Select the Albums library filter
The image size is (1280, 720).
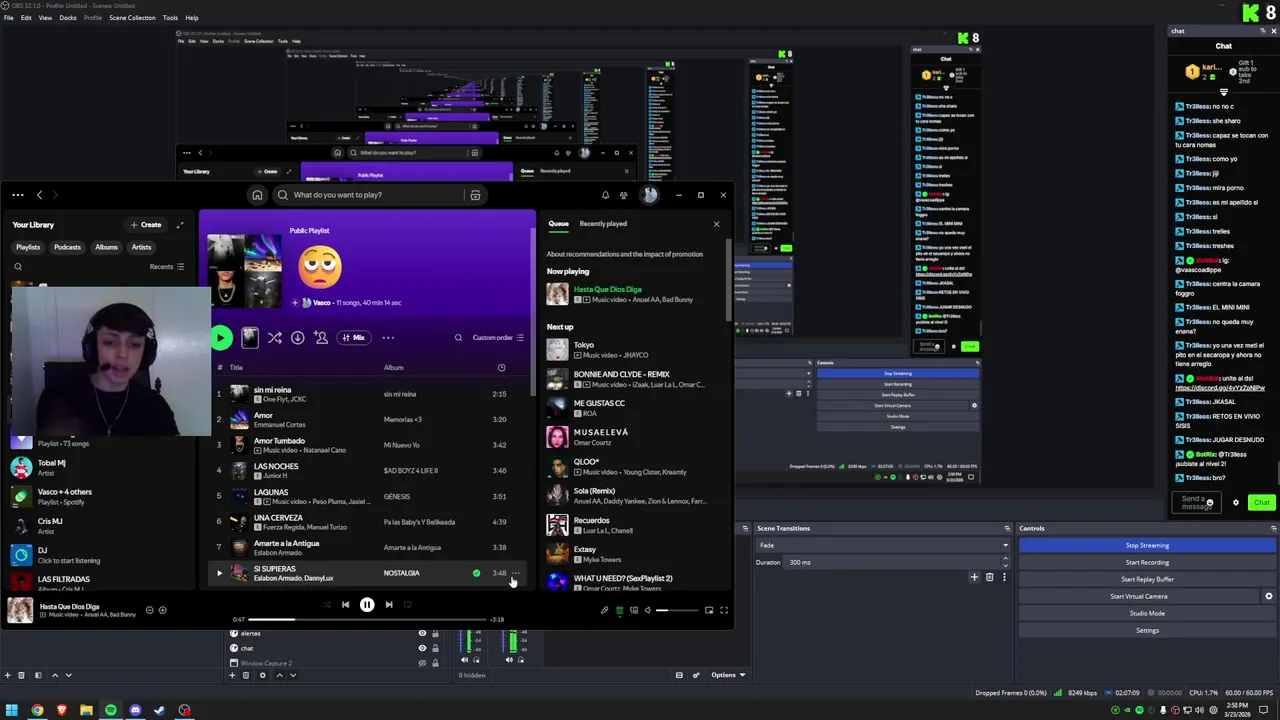pos(106,247)
